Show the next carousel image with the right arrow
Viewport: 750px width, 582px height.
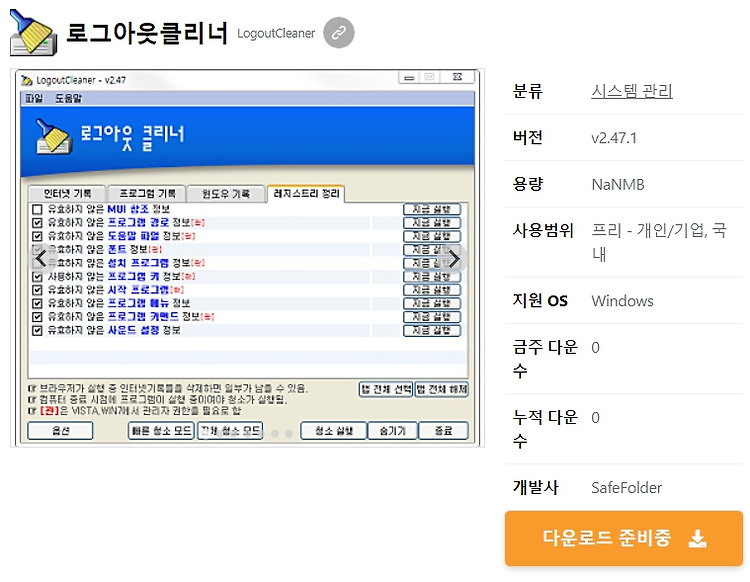(453, 259)
